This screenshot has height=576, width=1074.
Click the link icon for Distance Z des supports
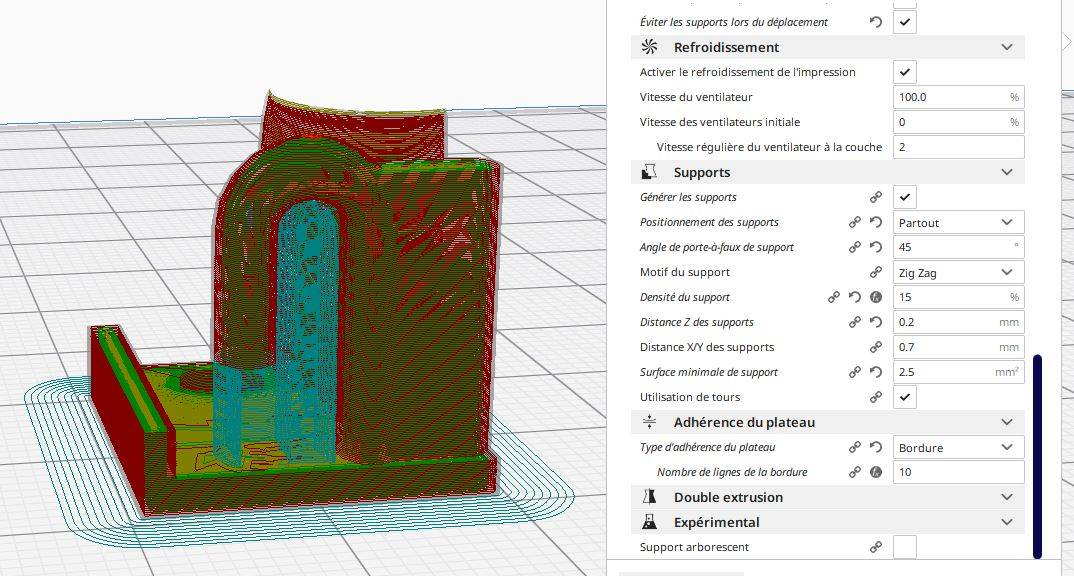tap(855, 322)
